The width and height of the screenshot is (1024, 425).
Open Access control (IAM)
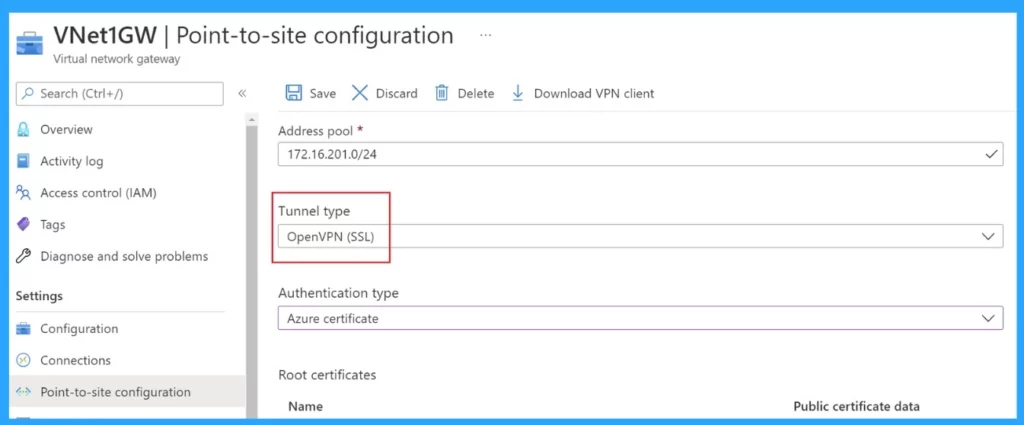point(99,193)
